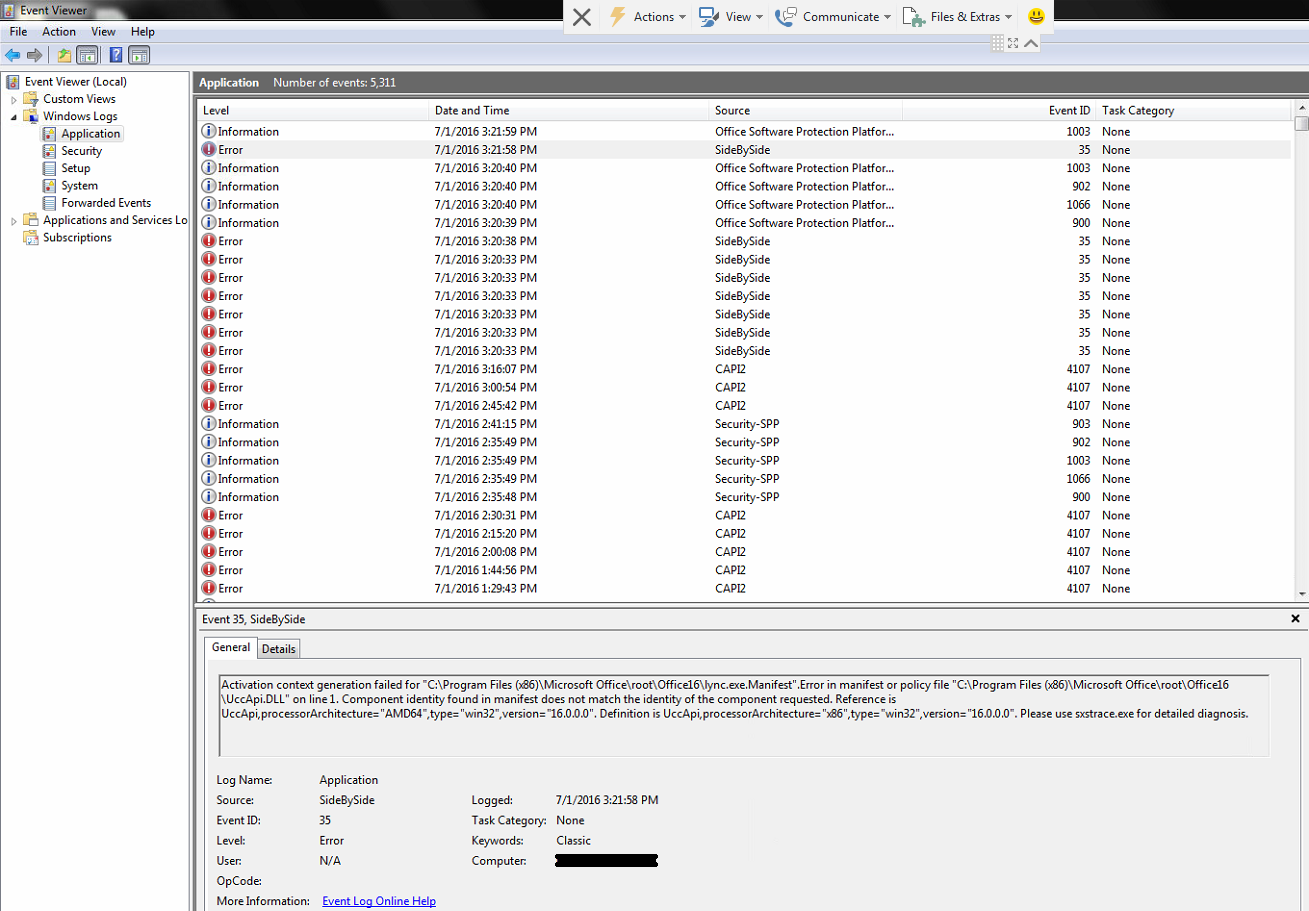Viewport: 1309px width, 911px height.
Task: Open the Action menu
Action: (x=59, y=32)
